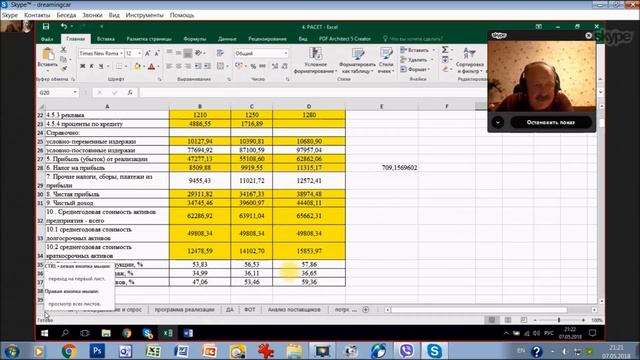Apply percent style to cells
640x360 pixels.
(x=253, y=66)
